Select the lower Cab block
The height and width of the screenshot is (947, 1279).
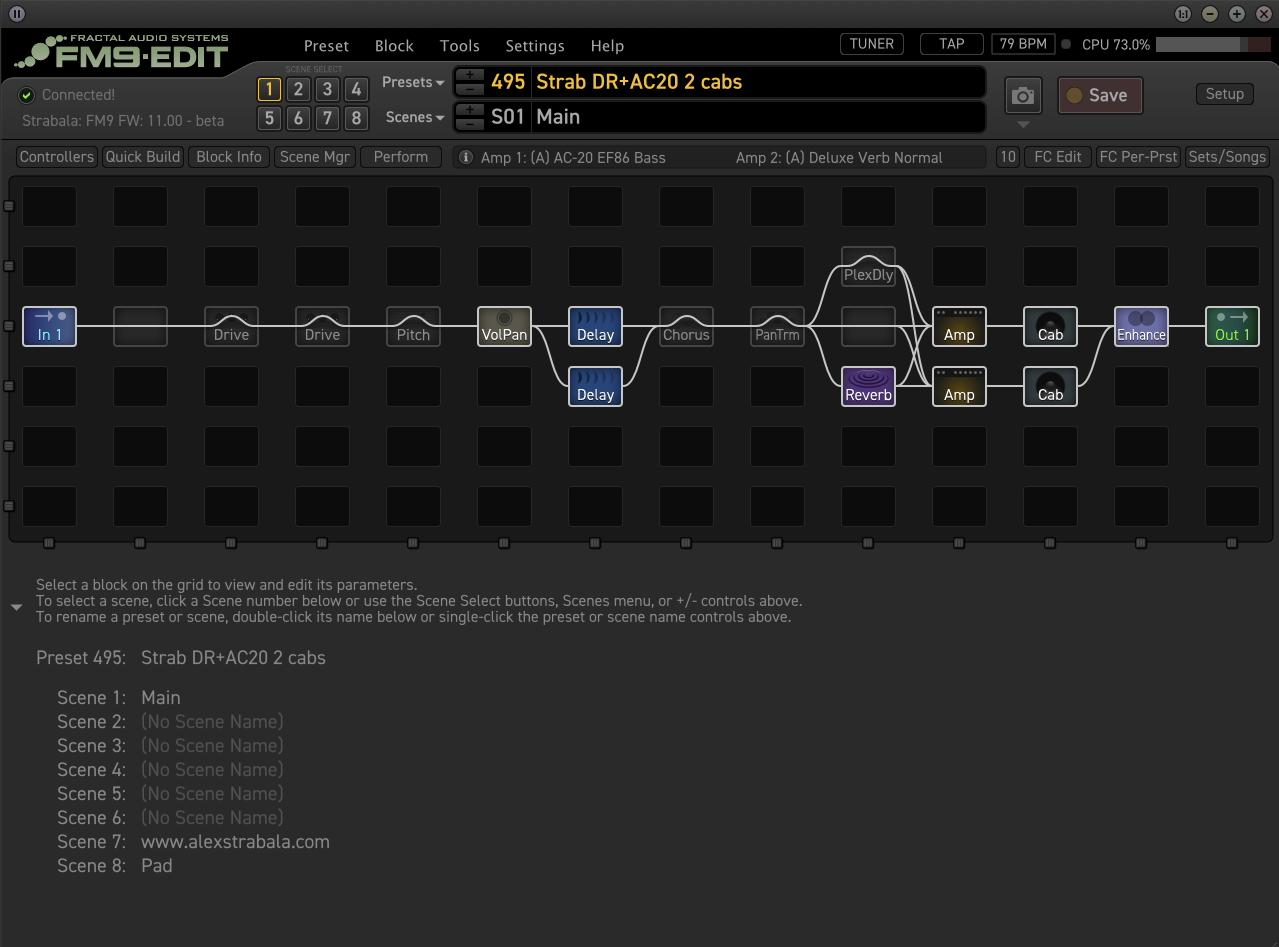pyautogui.click(x=1050, y=386)
